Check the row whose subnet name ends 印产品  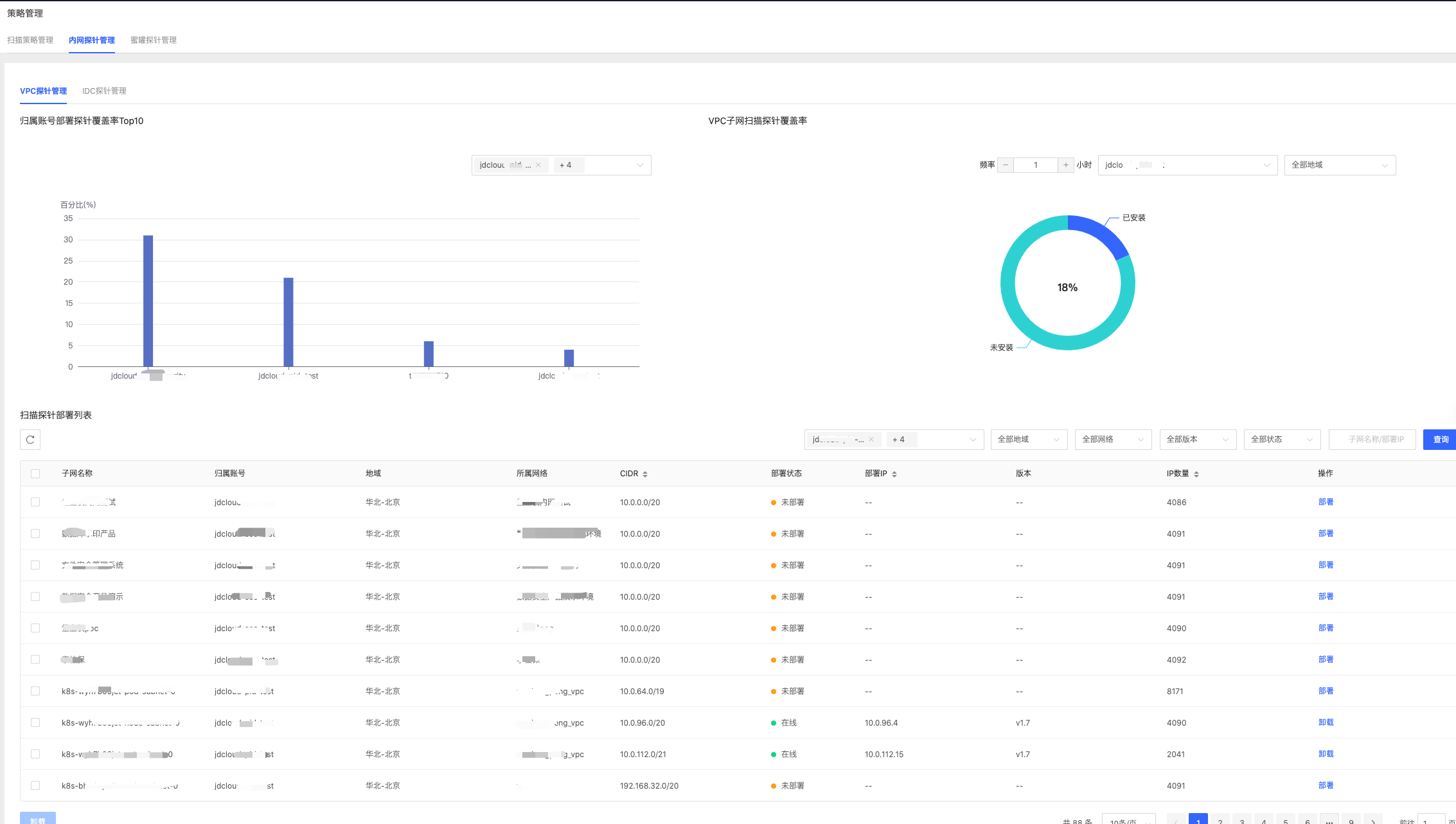tap(35, 533)
